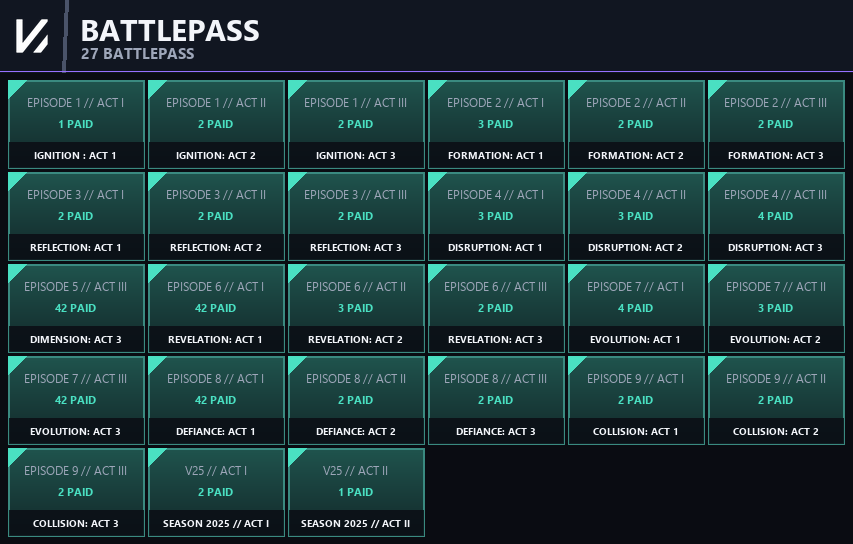This screenshot has height=544, width=853.
Task: Open the Revelation: Act 1 card
Action: 216,308
